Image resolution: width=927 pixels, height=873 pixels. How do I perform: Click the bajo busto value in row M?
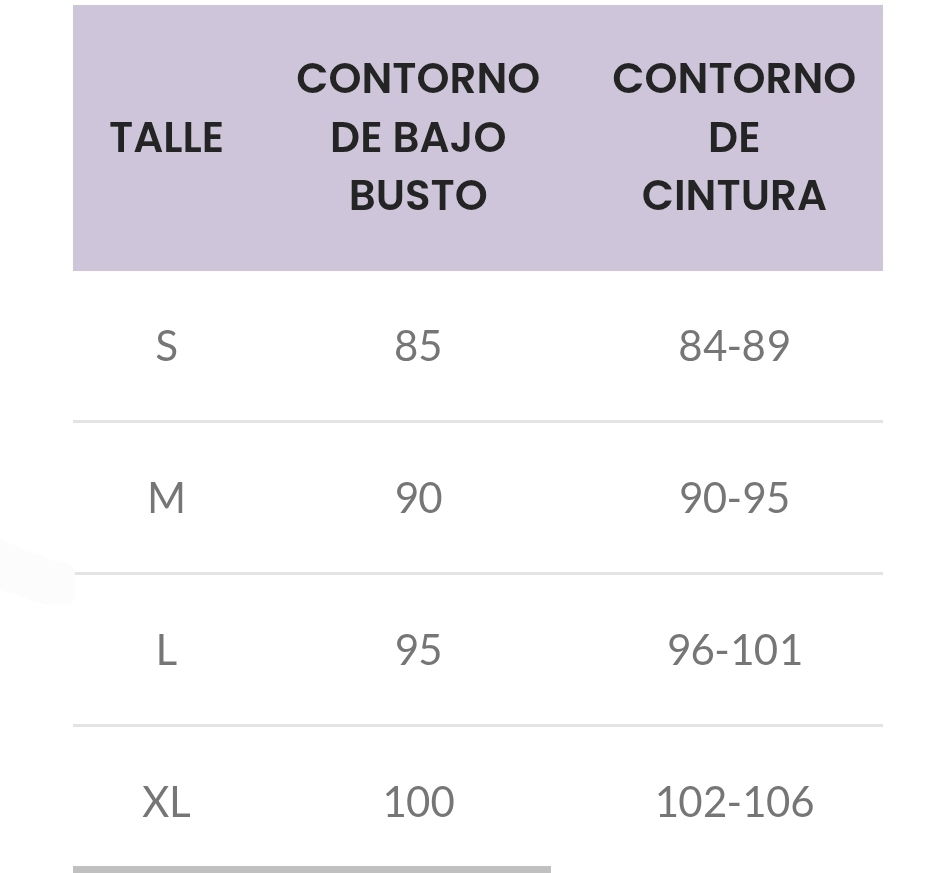tap(418, 498)
